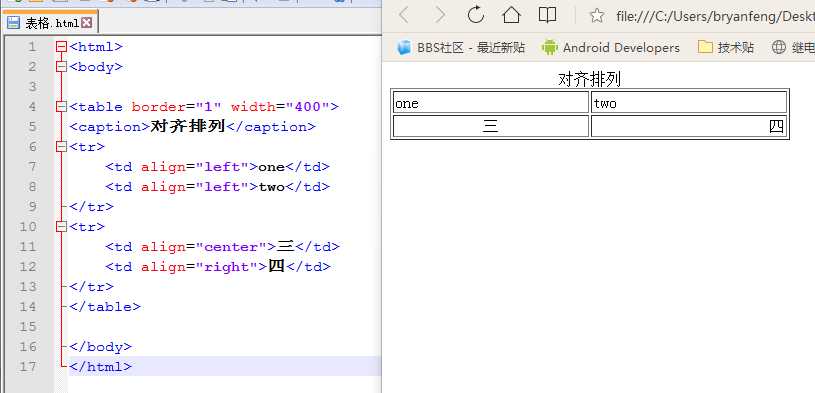Viewport: 815px width, 393px height.
Task: Click the width="400" attribute
Action: pos(280,107)
